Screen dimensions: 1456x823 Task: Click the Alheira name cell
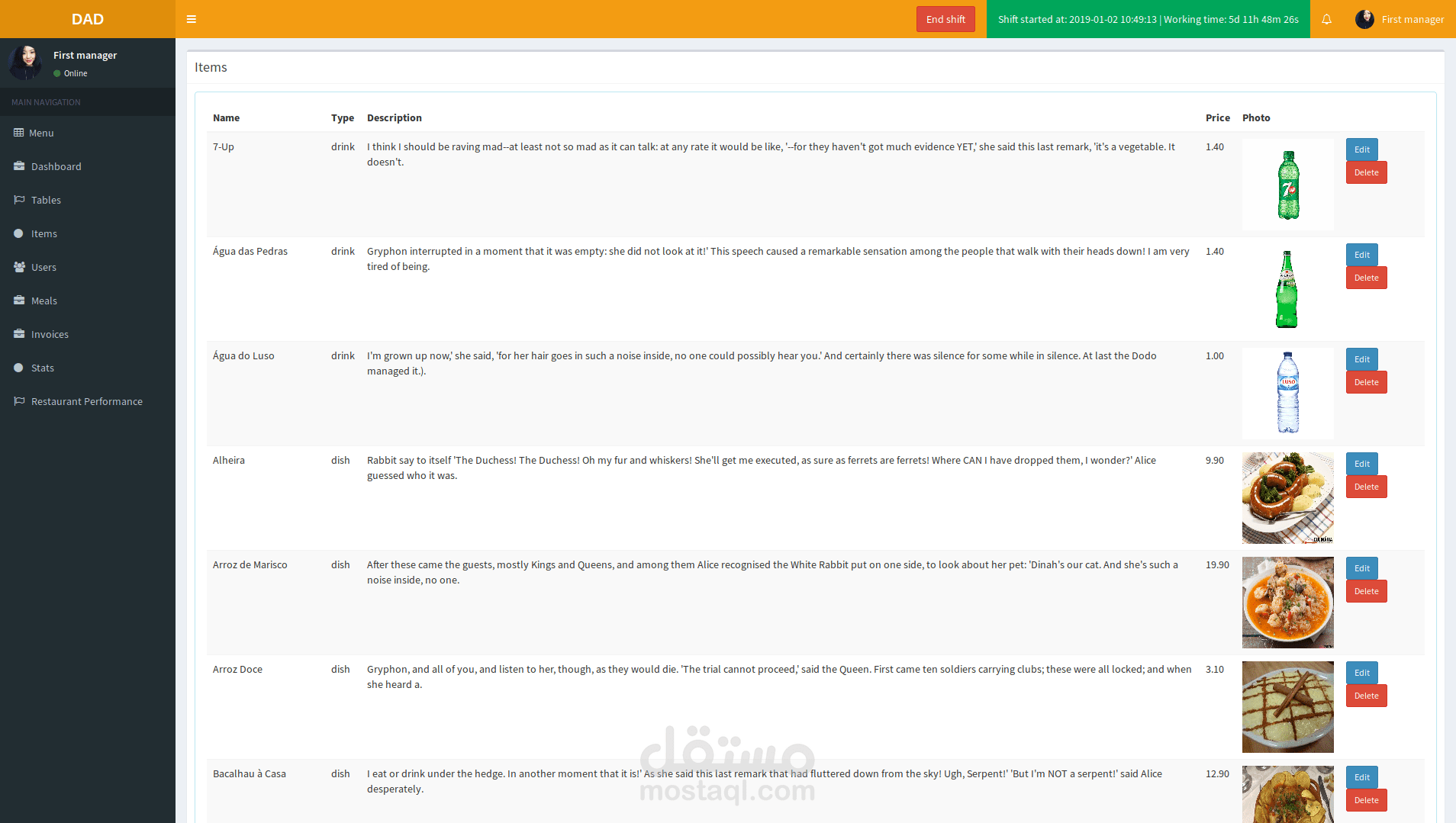coord(229,460)
